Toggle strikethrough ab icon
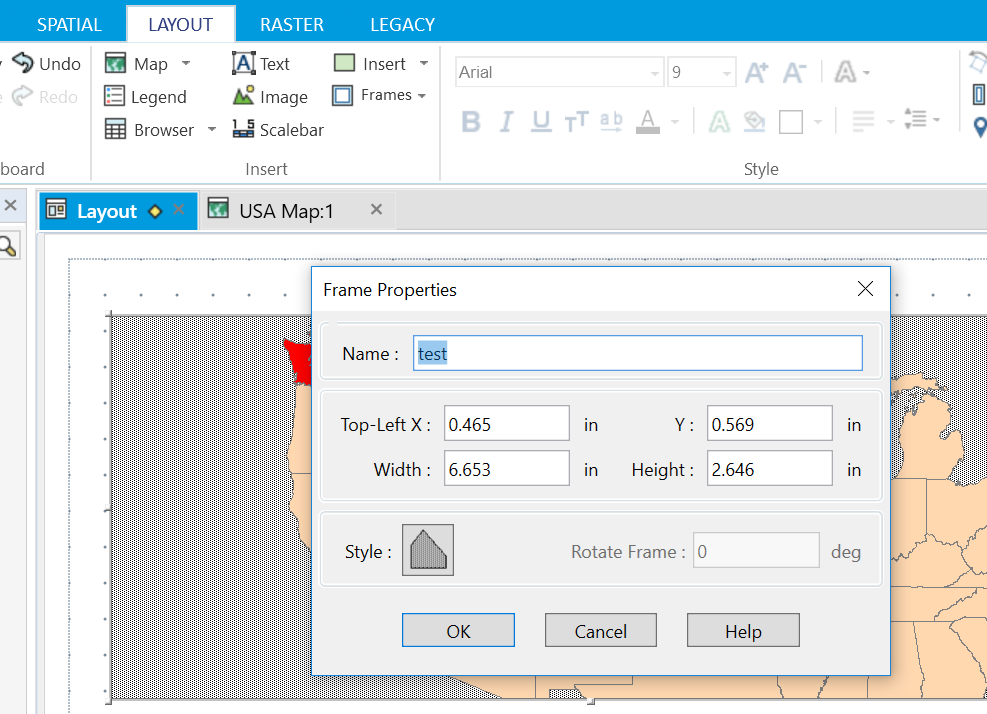Screen dimensions: 987x714 (x=611, y=121)
